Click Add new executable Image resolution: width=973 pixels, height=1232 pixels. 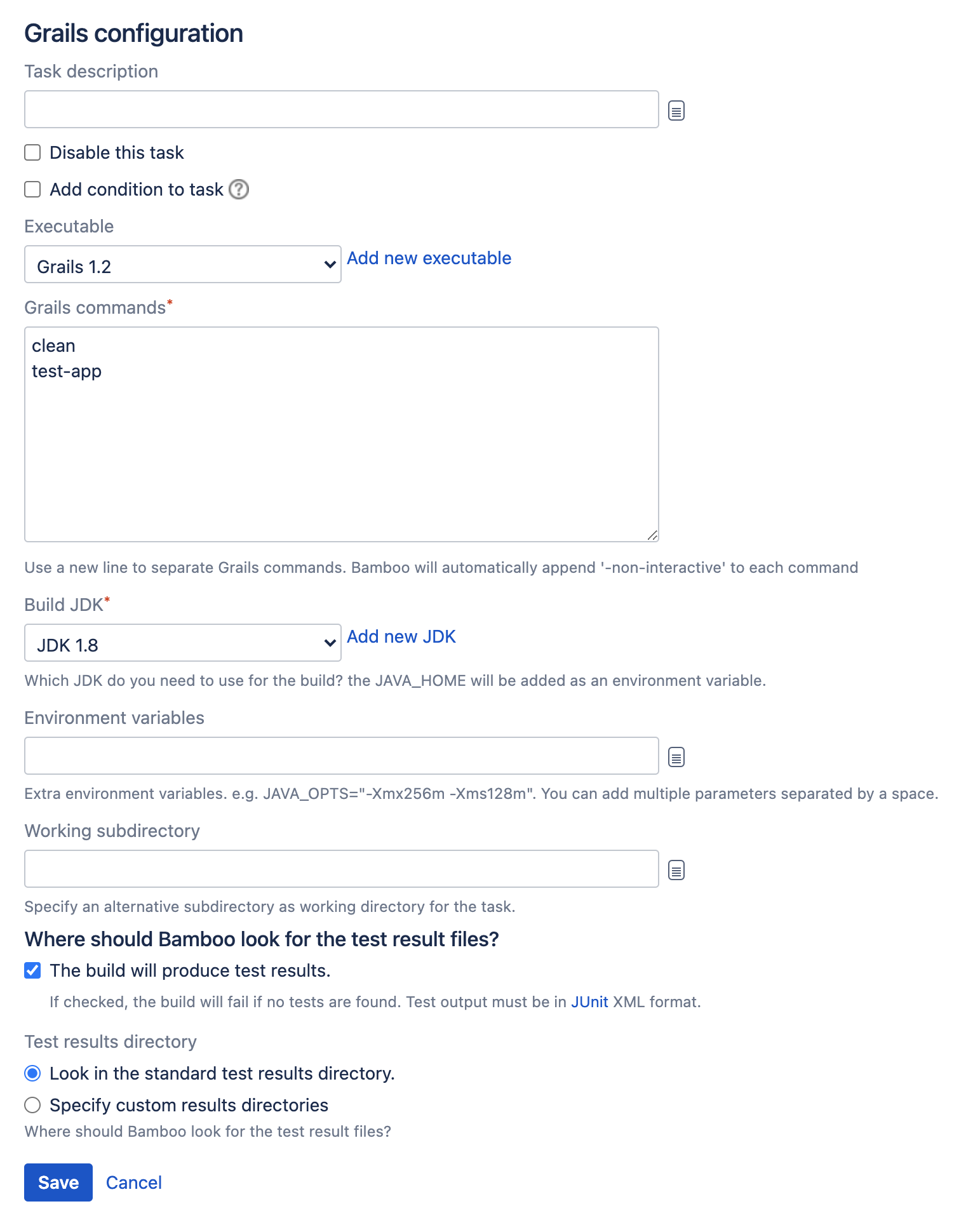429,258
